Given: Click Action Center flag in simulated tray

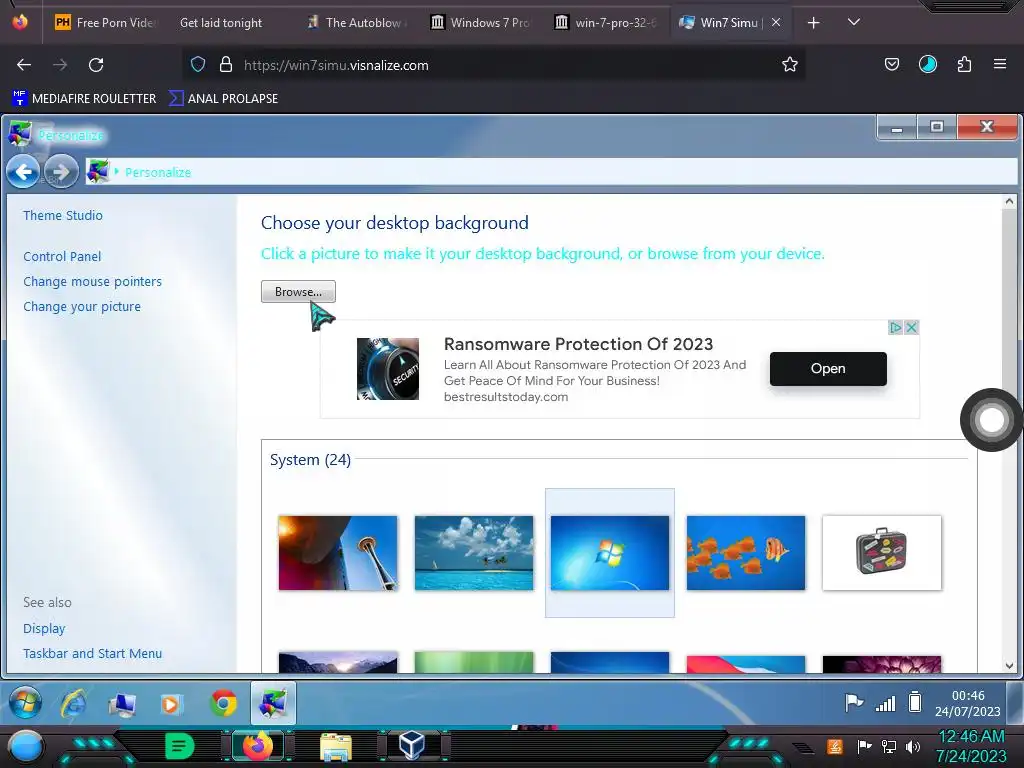Looking at the screenshot, I should click(x=854, y=703).
